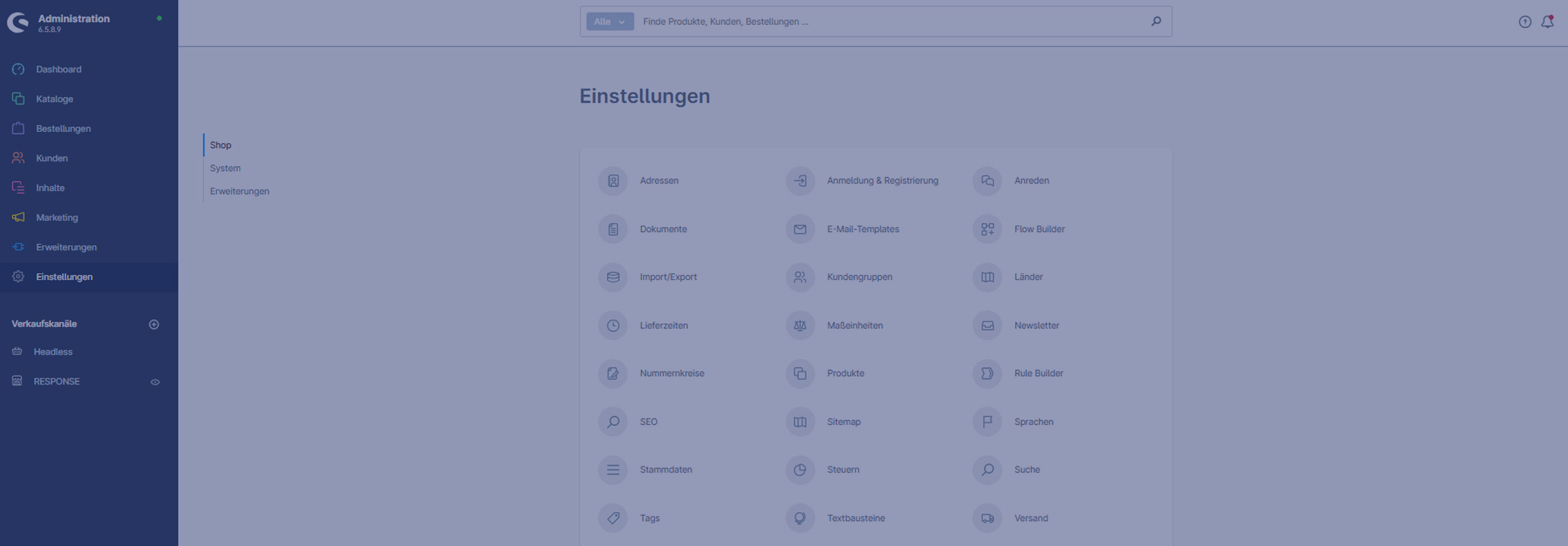Open Inhalte in the sidebar
Viewport: 1568px width, 546px height.
pyautogui.click(x=89, y=188)
